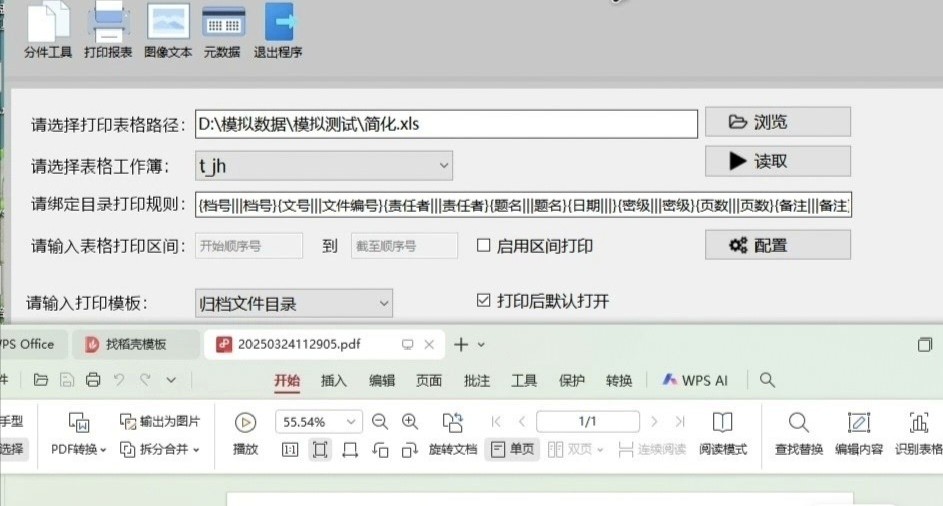Viewport: 943px width, 506px height.
Task: Open the 拆分合并 dropdown
Action: coord(160,449)
